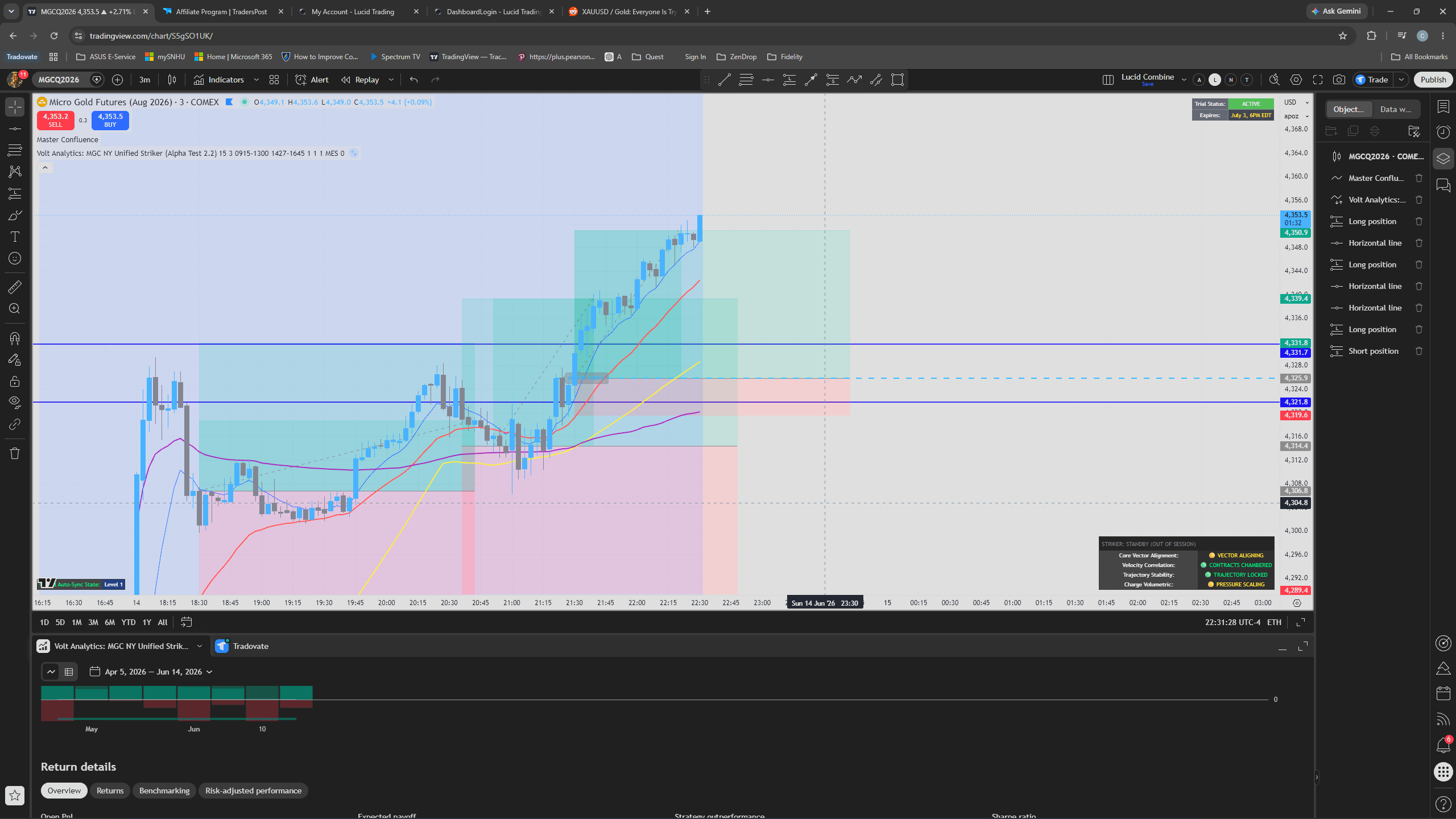
Task: Enter fullscreen chart mode
Action: pos(1318,80)
